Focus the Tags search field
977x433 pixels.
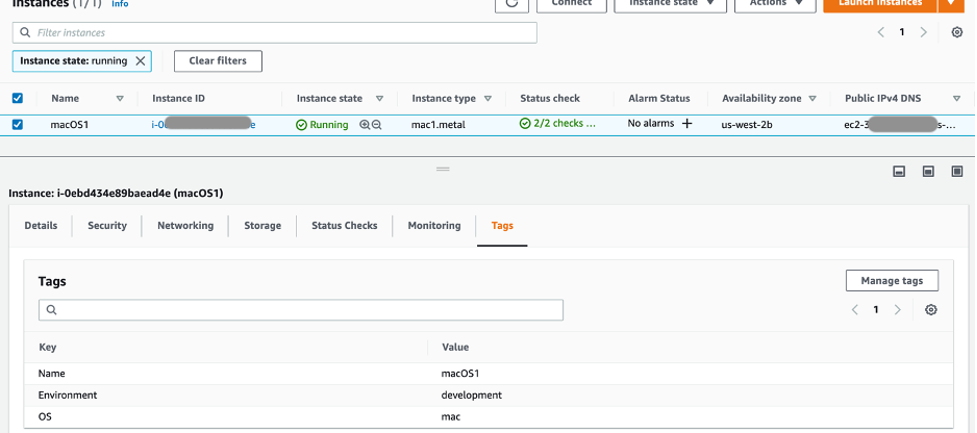pyautogui.click(x=301, y=310)
